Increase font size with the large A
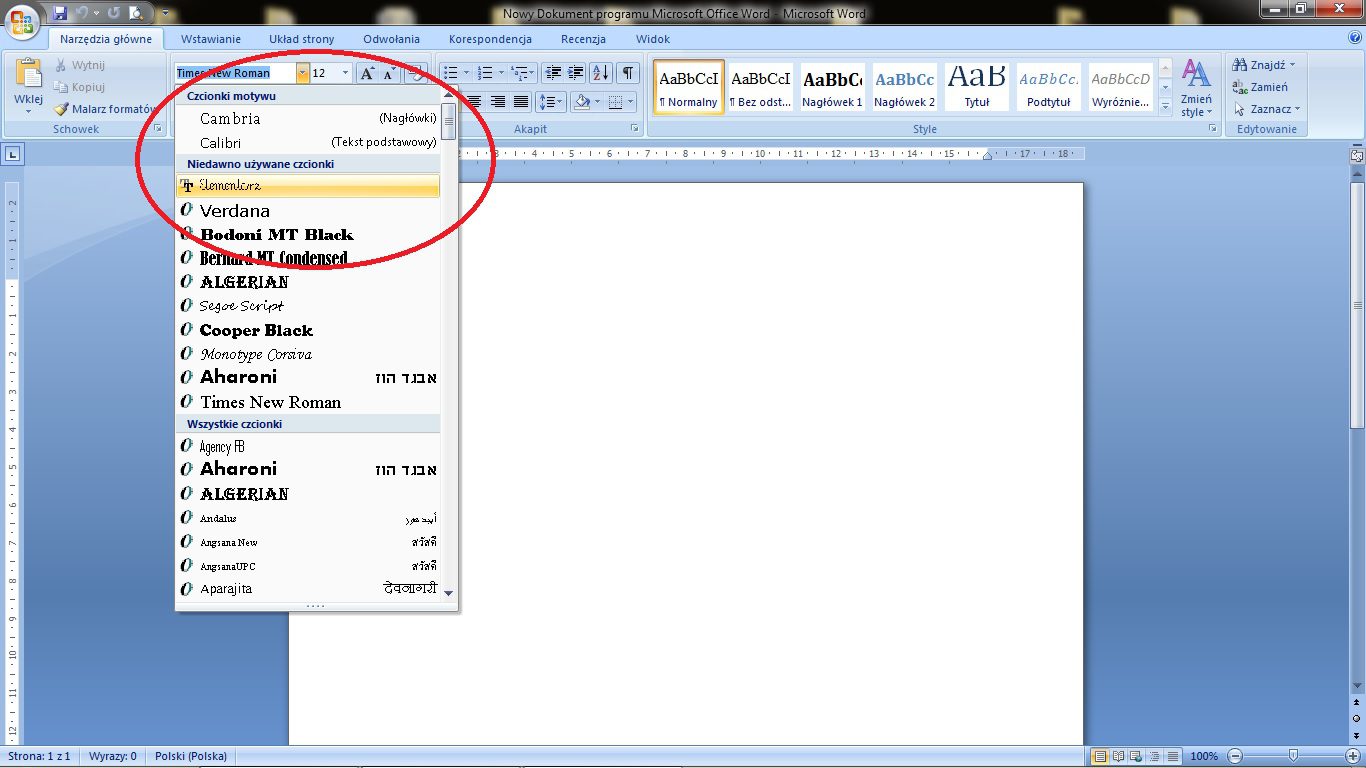This screenshot has width=1366, height=768. [367, 73]
